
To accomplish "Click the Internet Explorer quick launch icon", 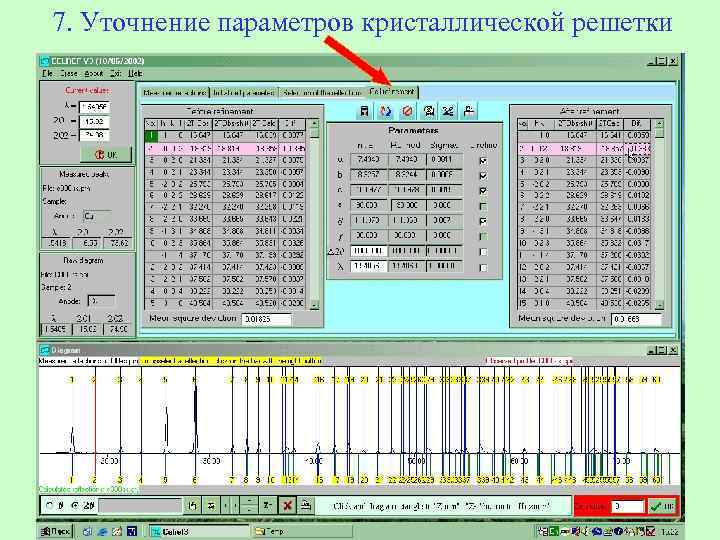I will 102,531.
